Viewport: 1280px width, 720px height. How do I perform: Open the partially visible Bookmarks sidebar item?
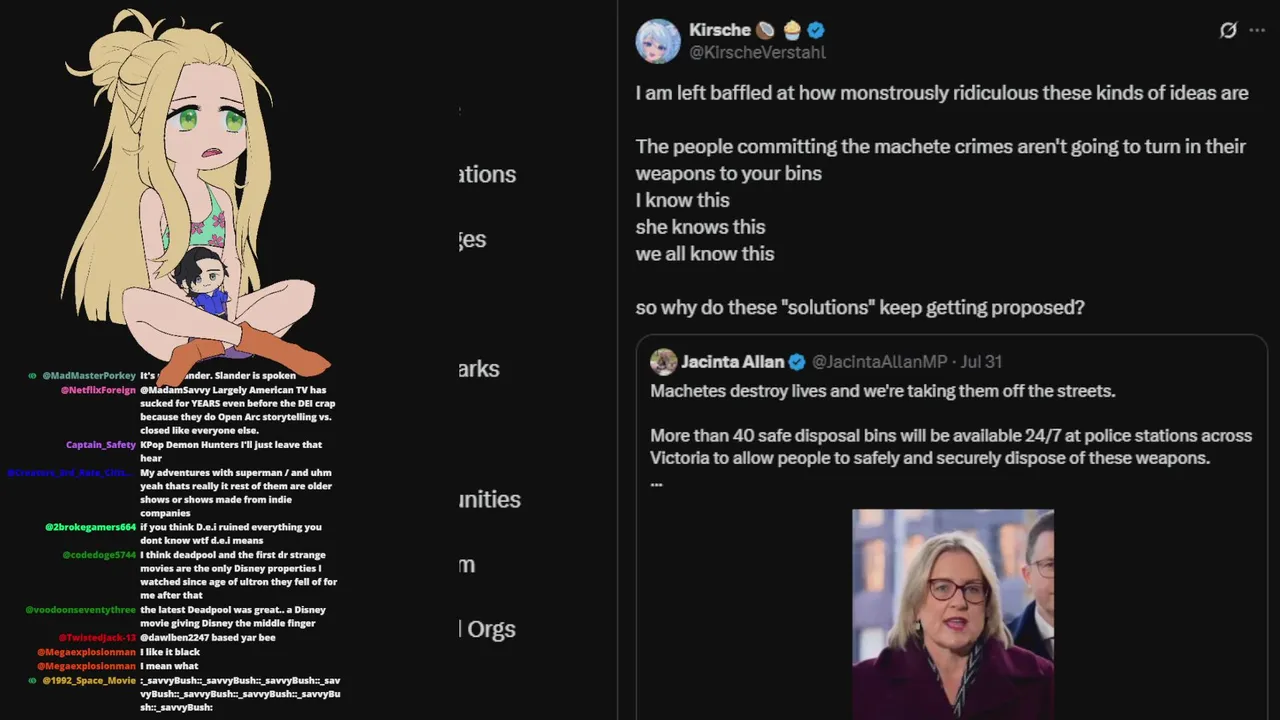(479, 369)
